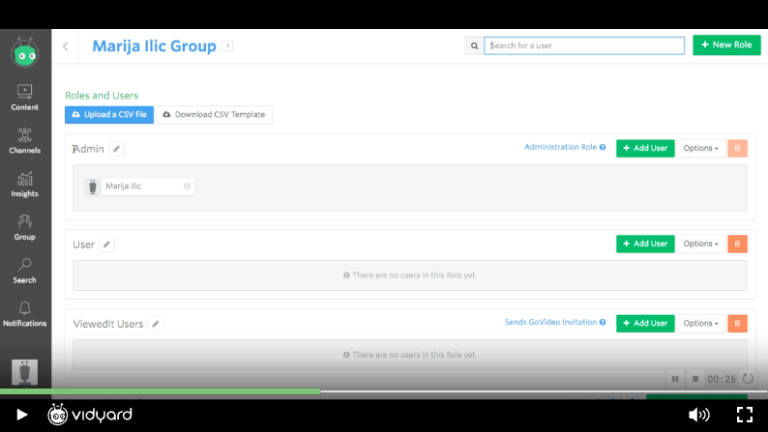768x432 pixels.
Task: Click the help icon beside Marija Ilic Group
Action: (x=227, y=46)
